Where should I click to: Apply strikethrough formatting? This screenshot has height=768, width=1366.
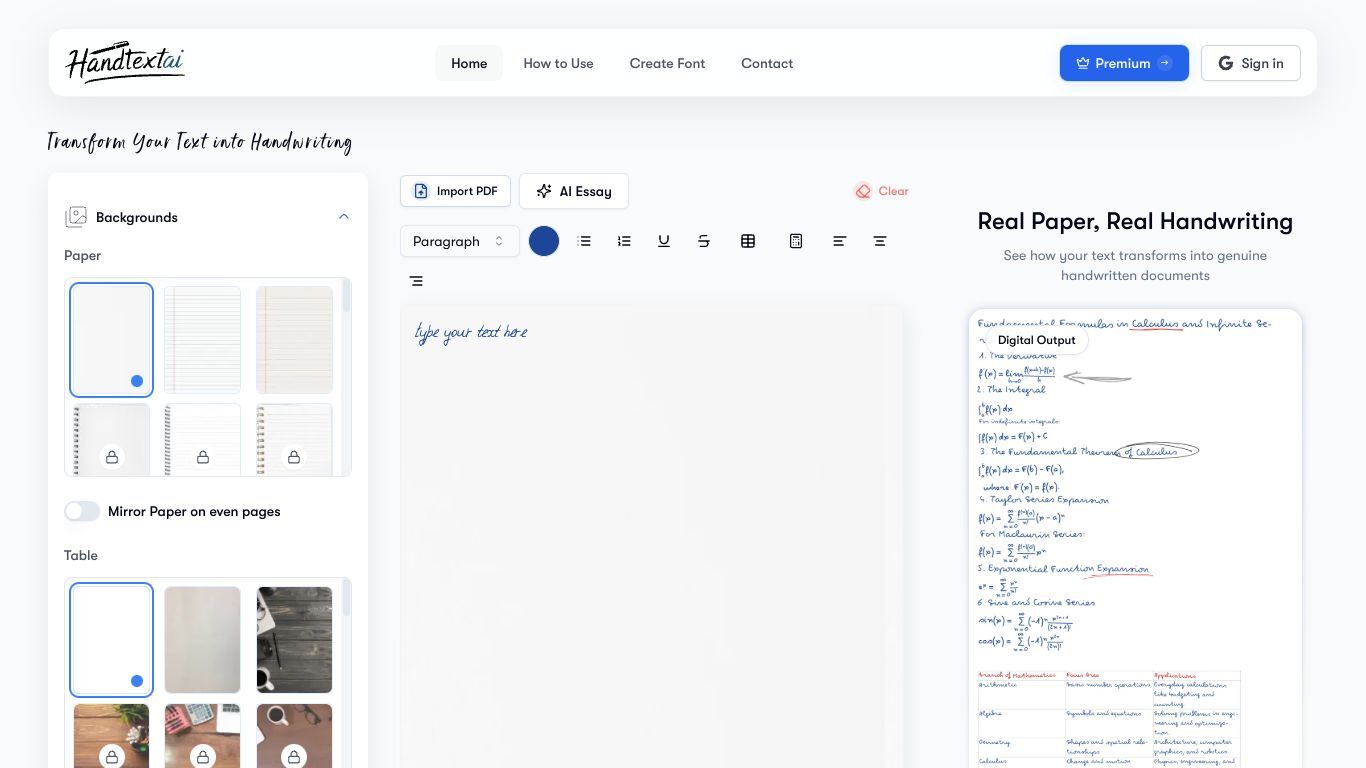(704, 241)
